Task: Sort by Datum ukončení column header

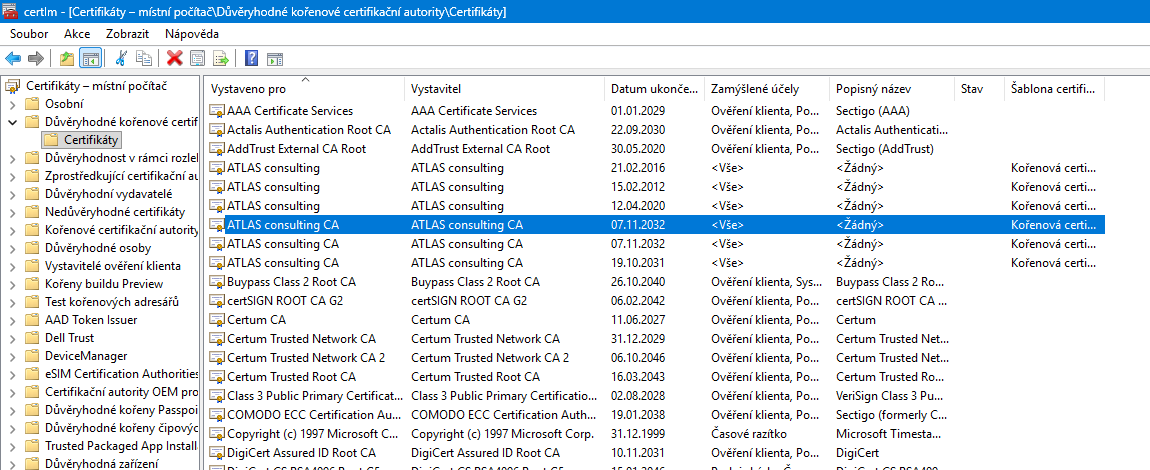Action: (654, 89)
